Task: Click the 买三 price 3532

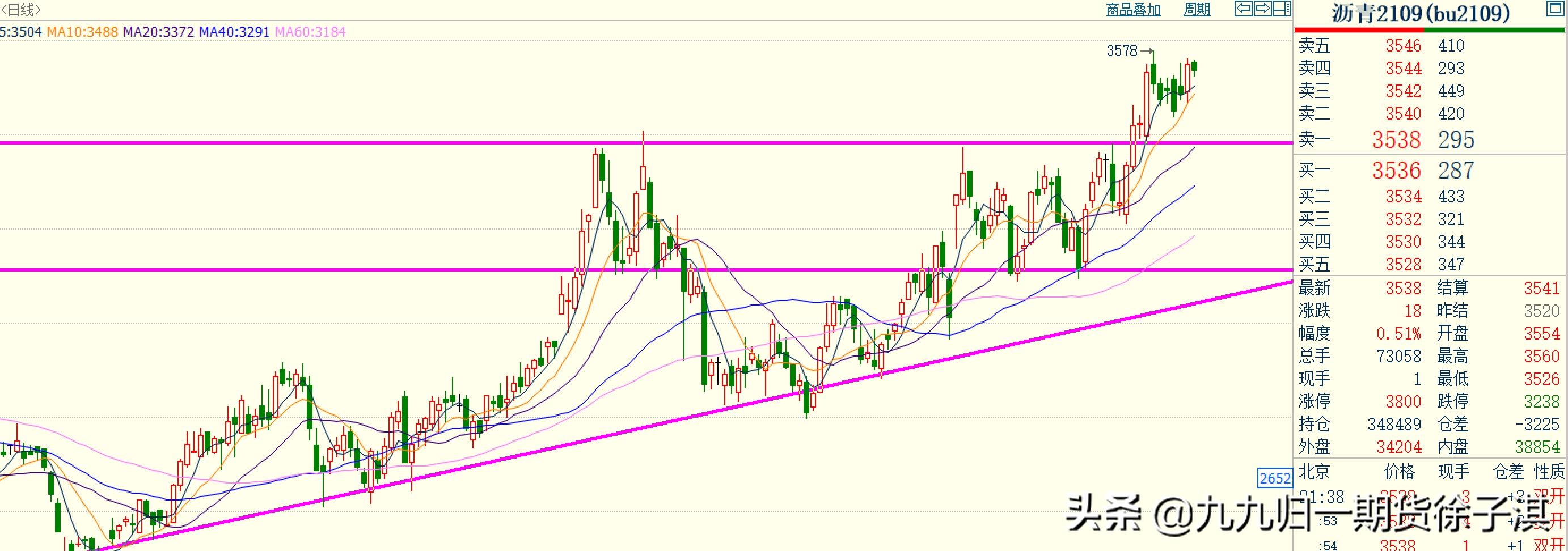Action: [1403, 219]
